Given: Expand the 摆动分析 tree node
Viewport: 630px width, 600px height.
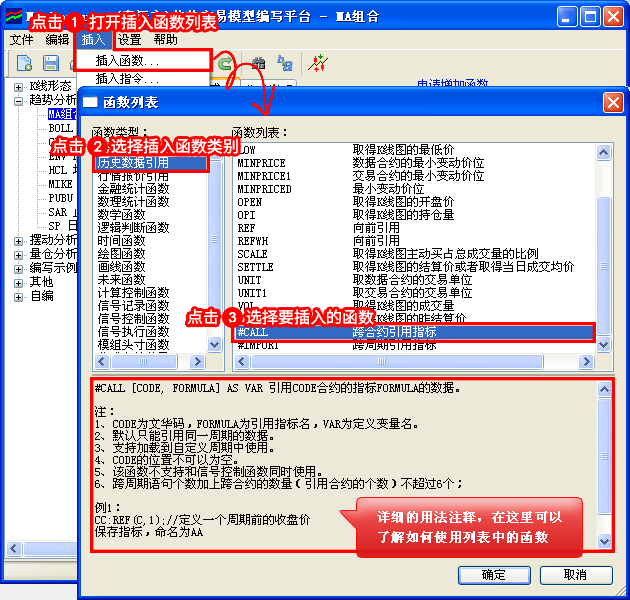Looking at the screenshot, I should (19, 241).
